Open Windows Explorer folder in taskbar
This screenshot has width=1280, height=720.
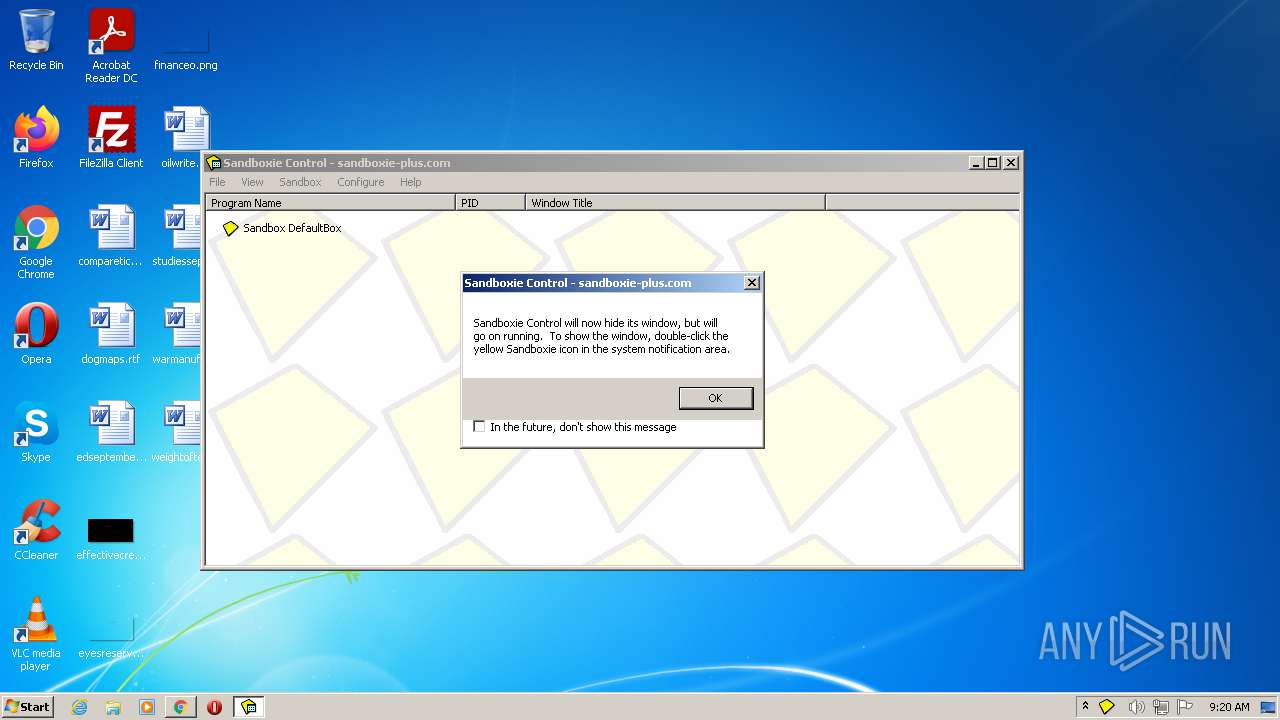(x=113, y=707)
